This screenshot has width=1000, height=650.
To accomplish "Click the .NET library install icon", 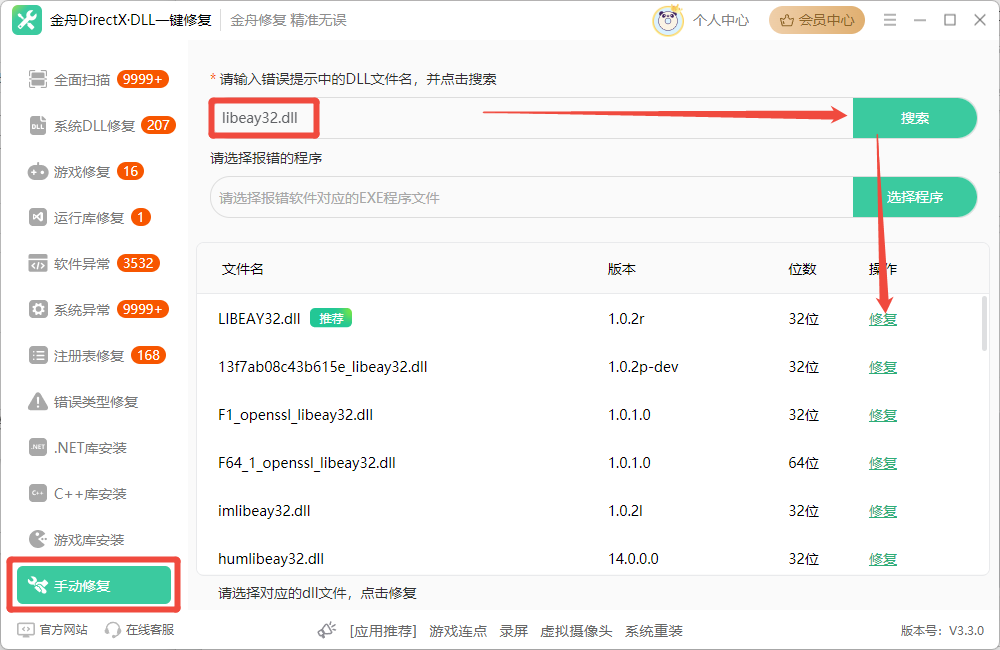I will pos(38,447).
